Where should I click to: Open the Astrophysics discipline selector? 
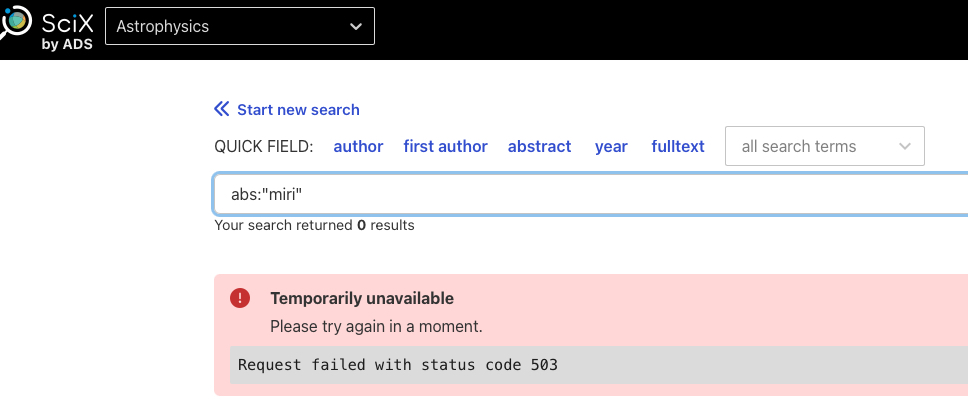pos(239,27)
